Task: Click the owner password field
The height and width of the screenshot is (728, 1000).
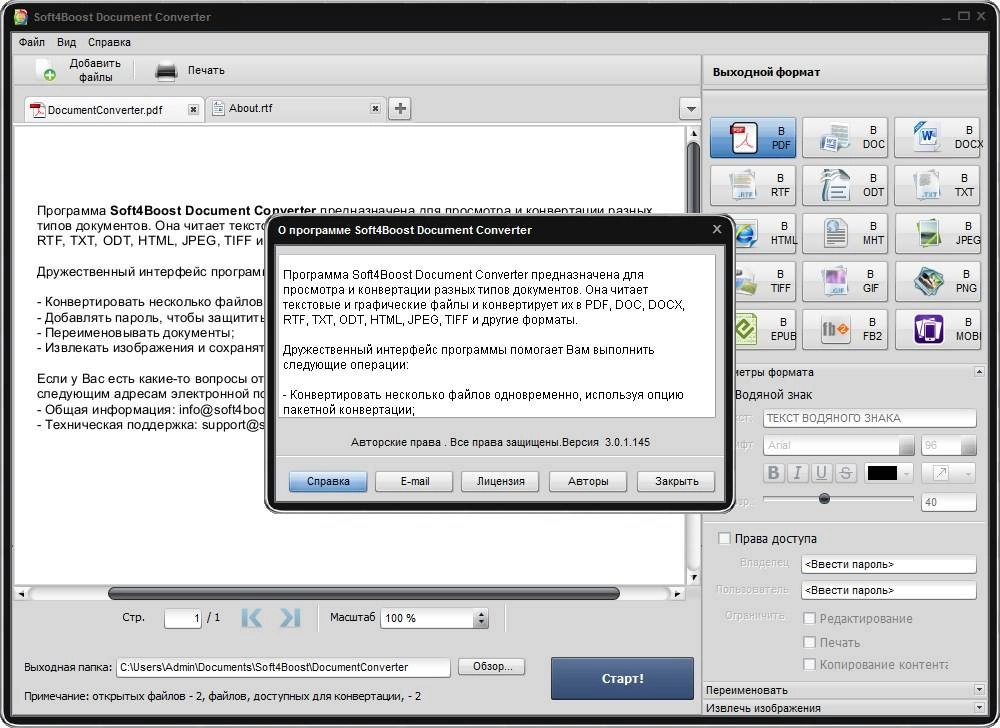Action: click(889, 564)
